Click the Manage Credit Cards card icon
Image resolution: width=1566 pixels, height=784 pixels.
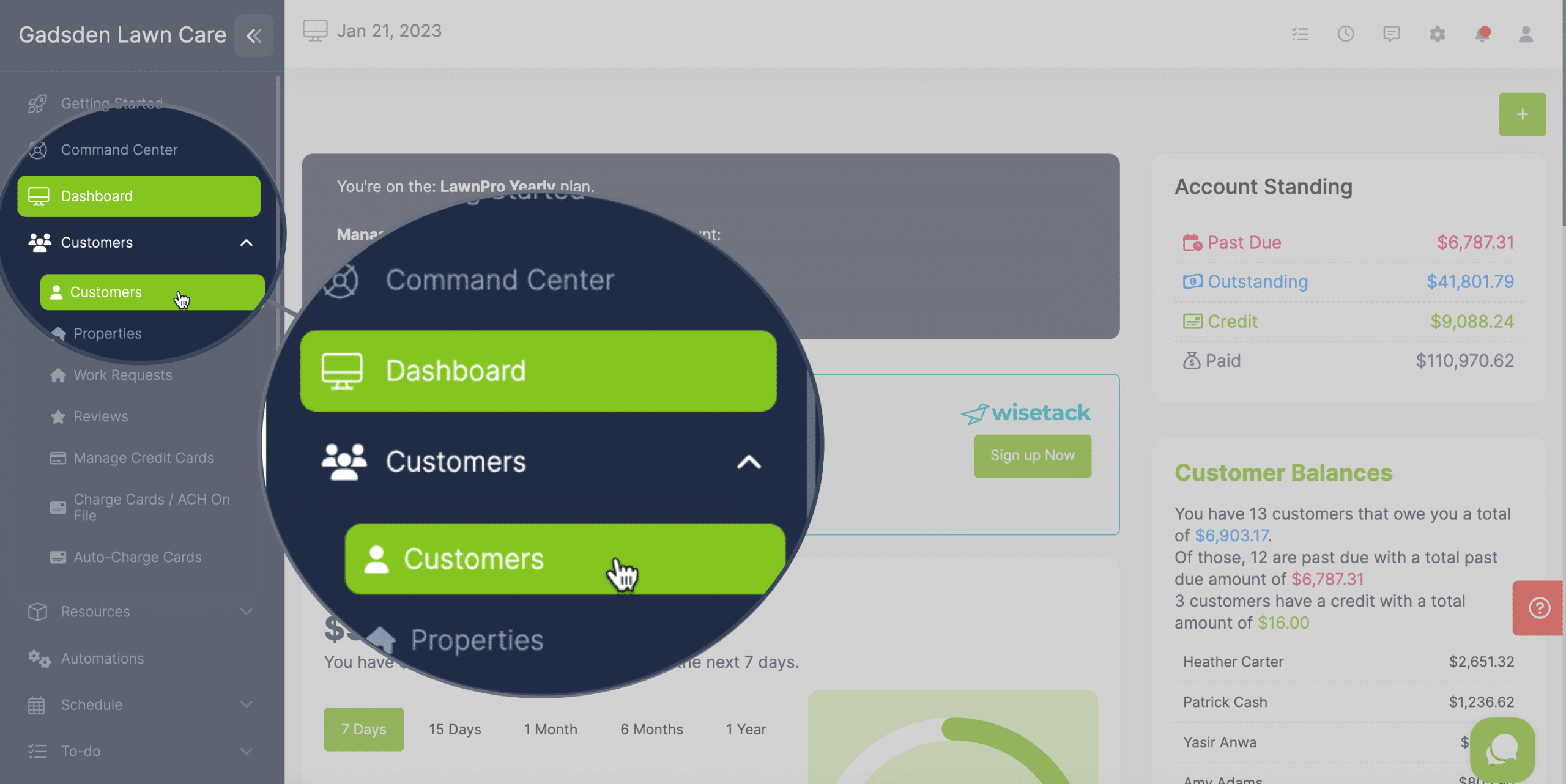click(58, 458)
